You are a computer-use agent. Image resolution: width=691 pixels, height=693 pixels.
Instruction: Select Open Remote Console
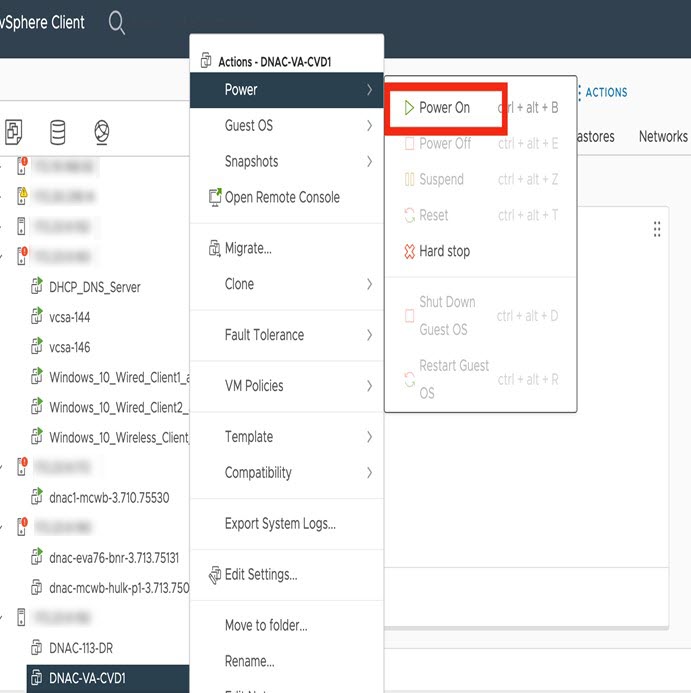pos(286,197)
